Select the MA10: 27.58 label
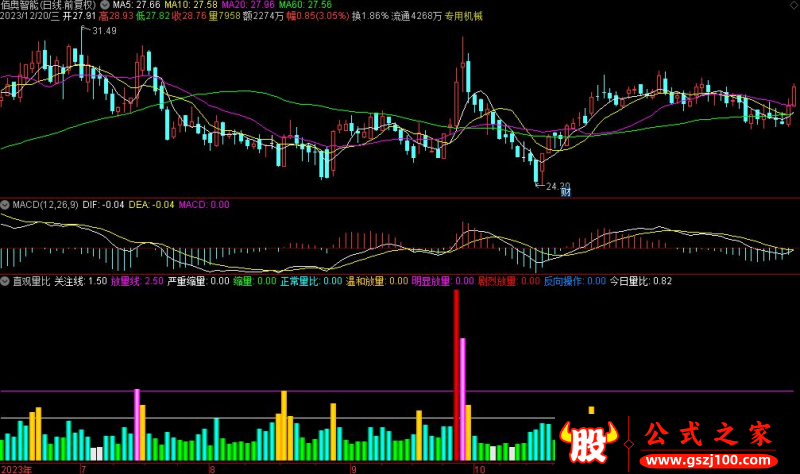 coord(191,5)
